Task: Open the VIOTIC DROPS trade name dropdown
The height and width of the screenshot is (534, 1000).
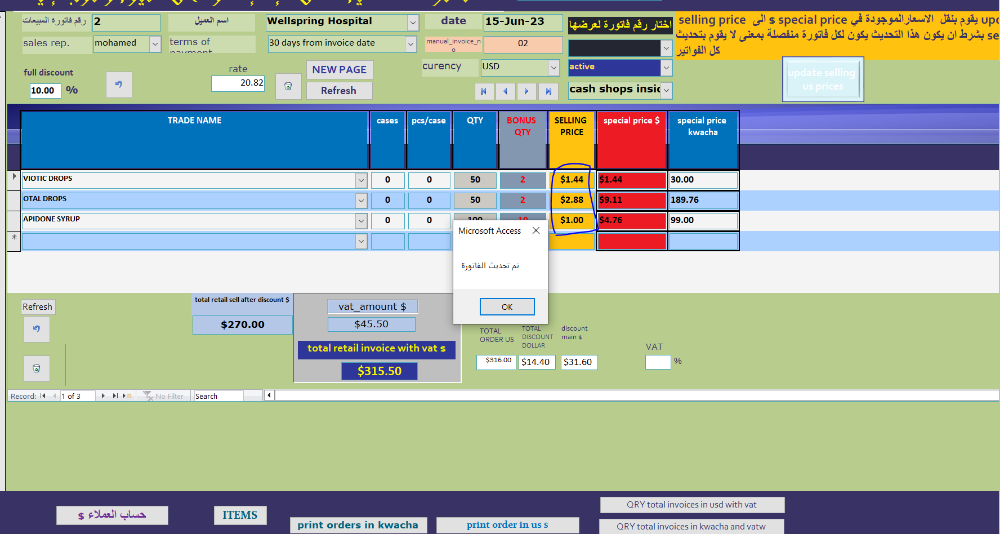Action: 361,180
